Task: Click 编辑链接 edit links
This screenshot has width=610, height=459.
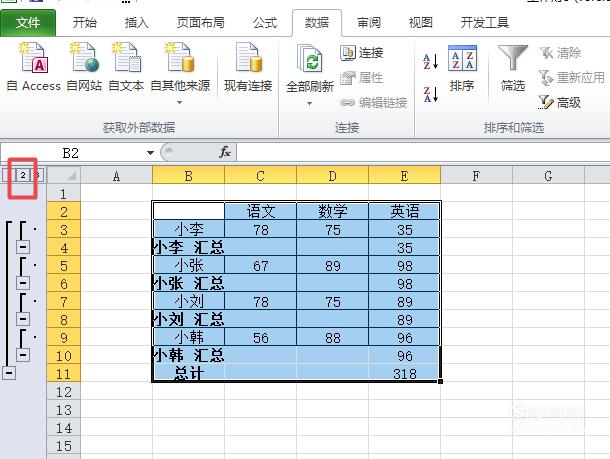Action: click(x=373, y=103)
